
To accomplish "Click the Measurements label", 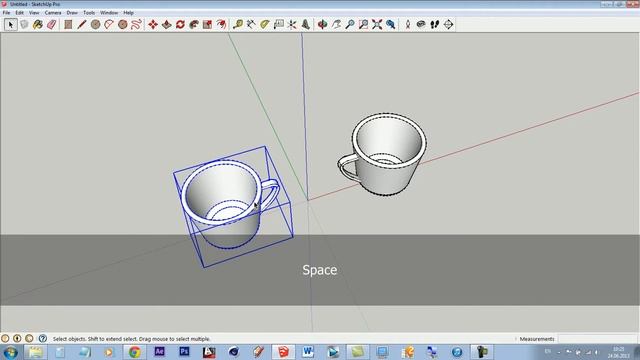I will tap(537, 339).
